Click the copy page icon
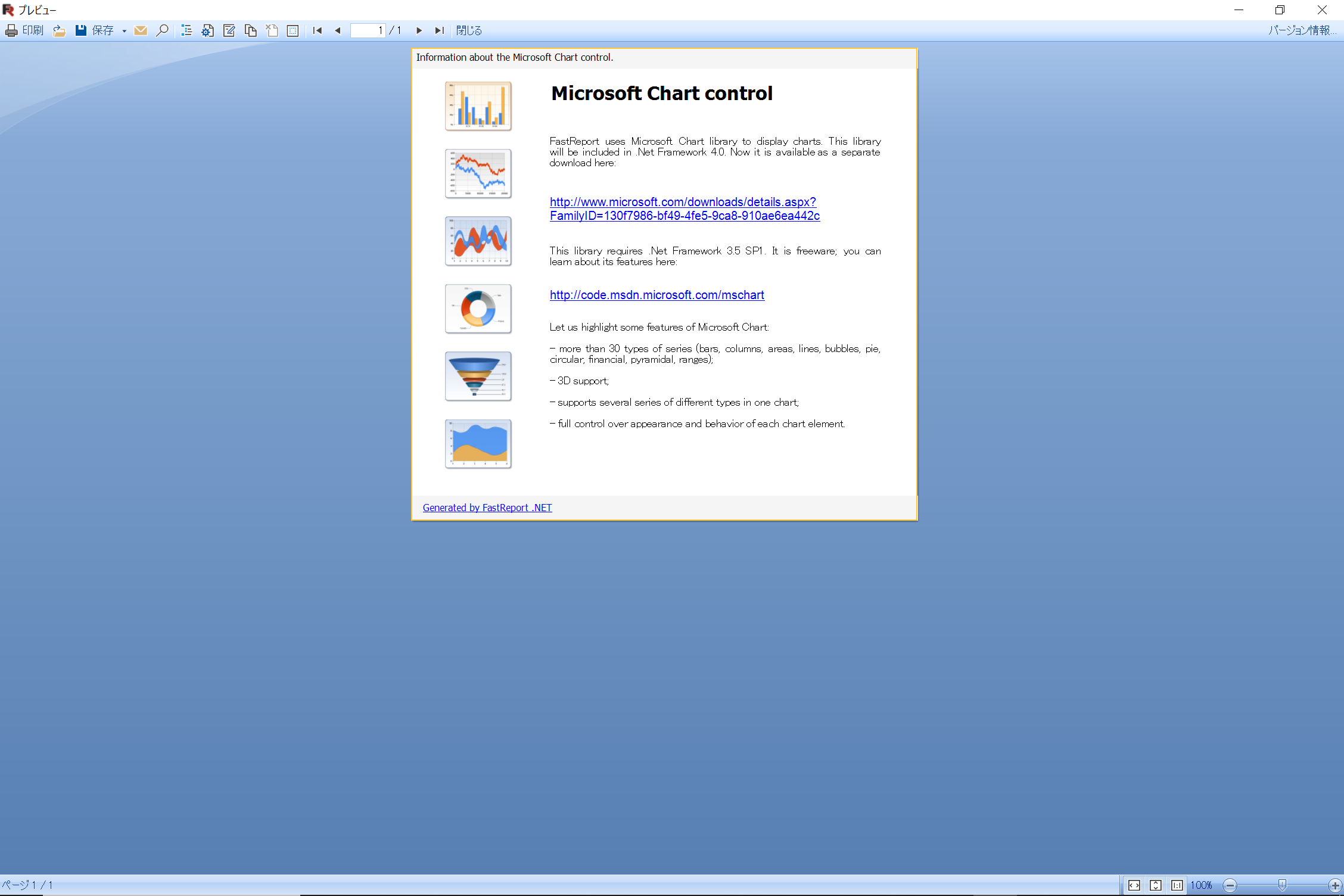The height and width of the screenshot is (896, 1344). pyautogui.click(x=251, y=30)
